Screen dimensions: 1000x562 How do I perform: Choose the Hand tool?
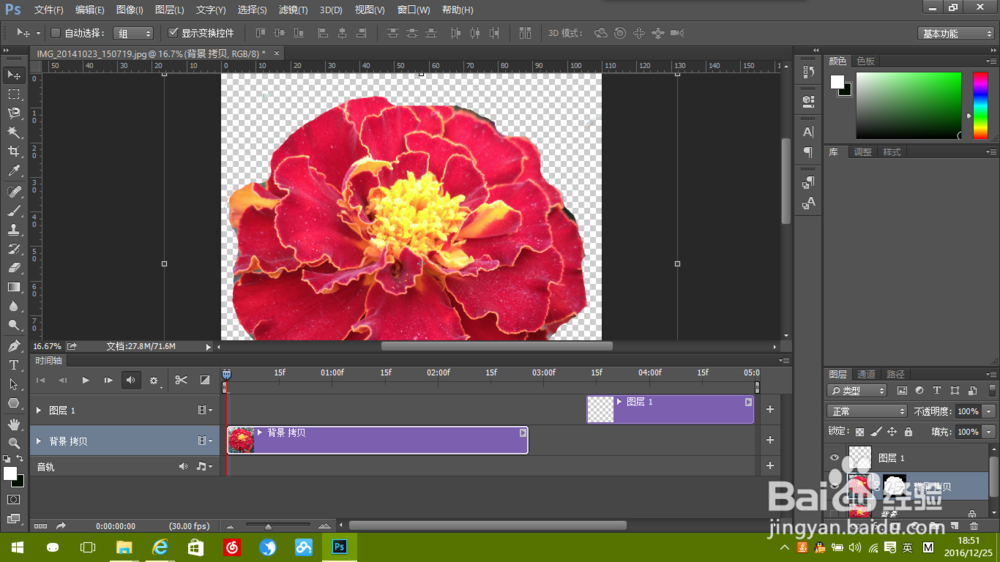click(14, 423)
